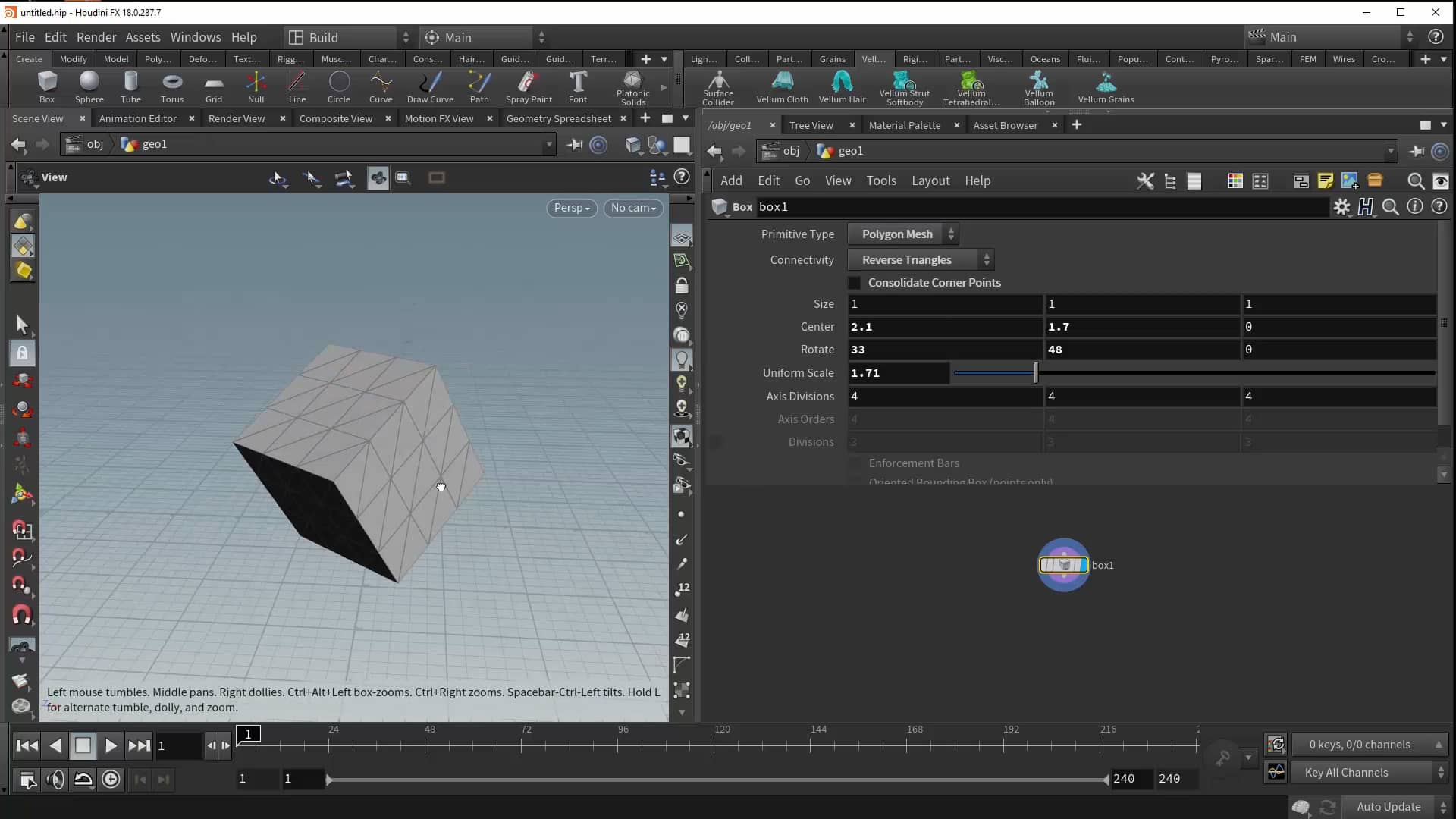Viewport: 1456px width, 819px height.
Task: Select the Font shelf tool
Action: point(578,86)
